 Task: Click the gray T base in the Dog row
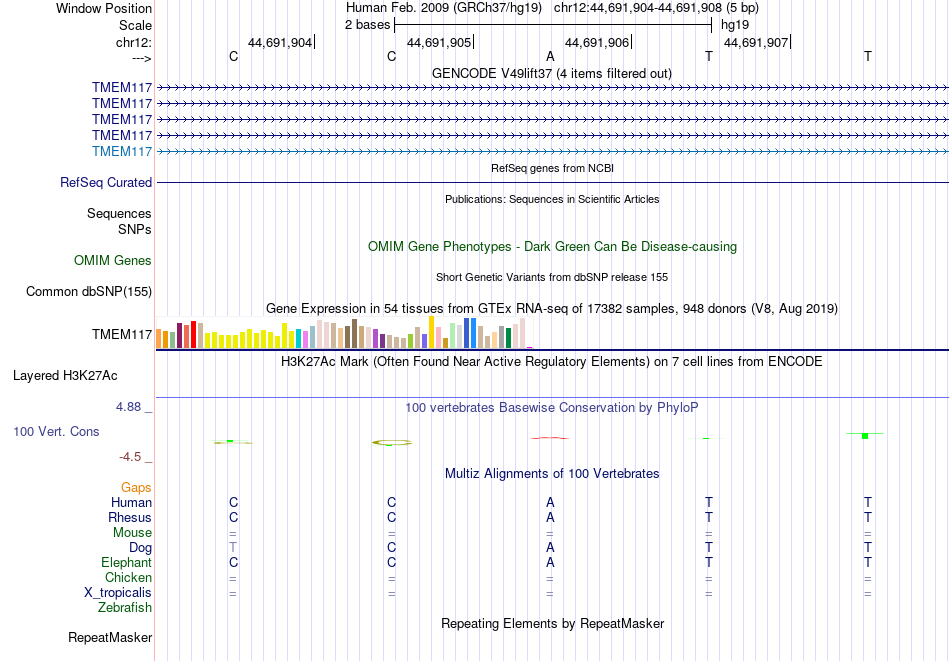click(233, 547)
